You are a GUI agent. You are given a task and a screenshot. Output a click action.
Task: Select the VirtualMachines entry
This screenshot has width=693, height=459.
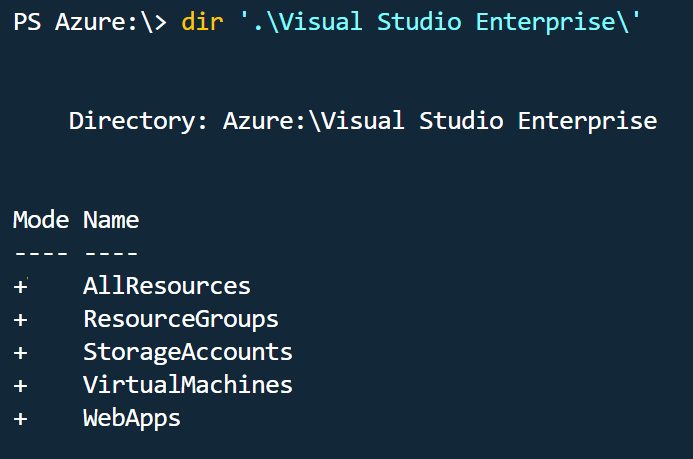click(x=188, y=385)
